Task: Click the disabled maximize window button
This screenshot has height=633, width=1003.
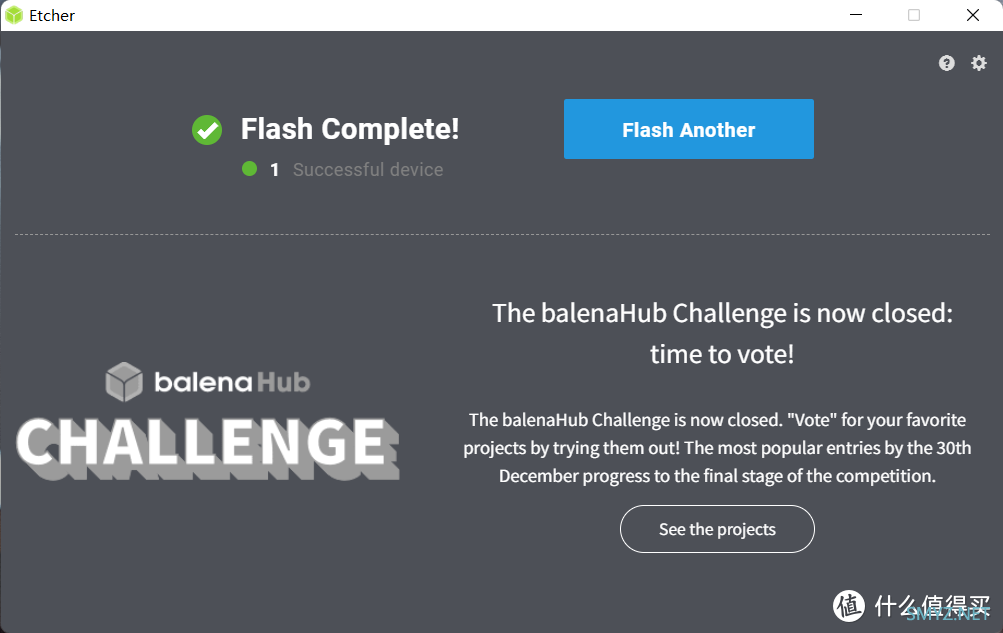Action: [914, 15]
